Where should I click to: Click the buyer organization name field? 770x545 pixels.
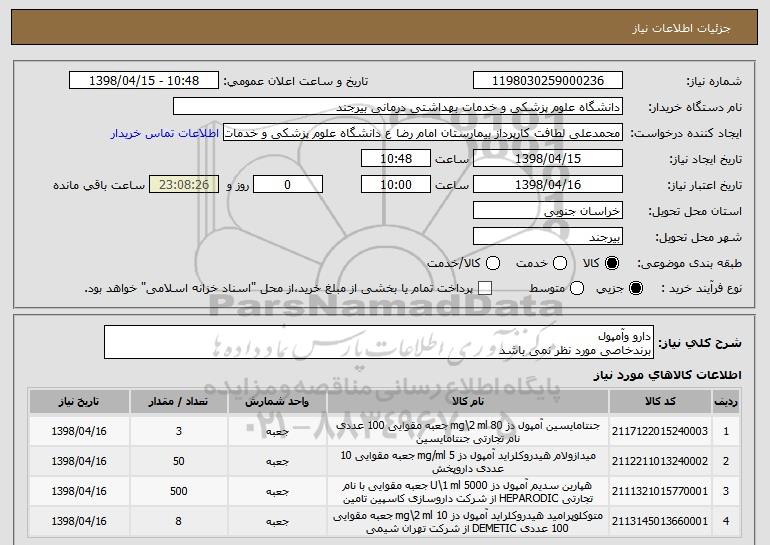398,107
